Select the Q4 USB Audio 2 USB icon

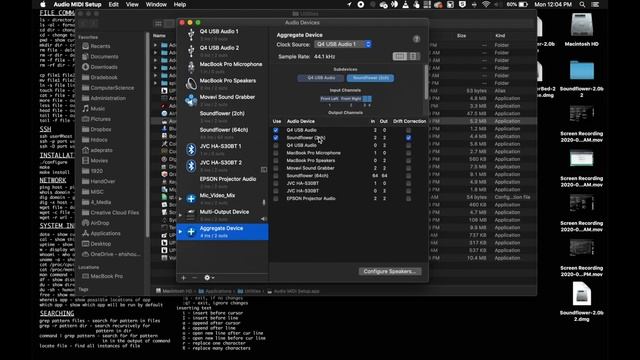(191, 51)
